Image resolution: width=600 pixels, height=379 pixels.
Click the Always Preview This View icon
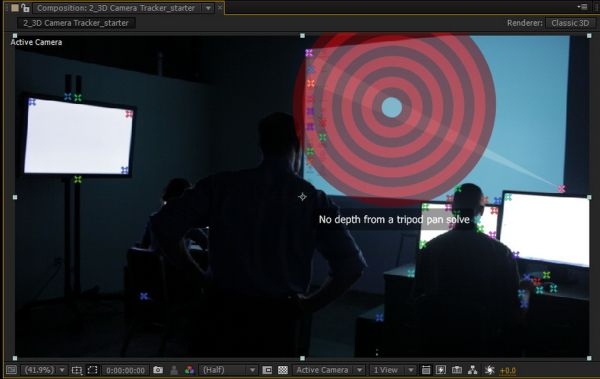pyautogui.click(x=11, y=370)
